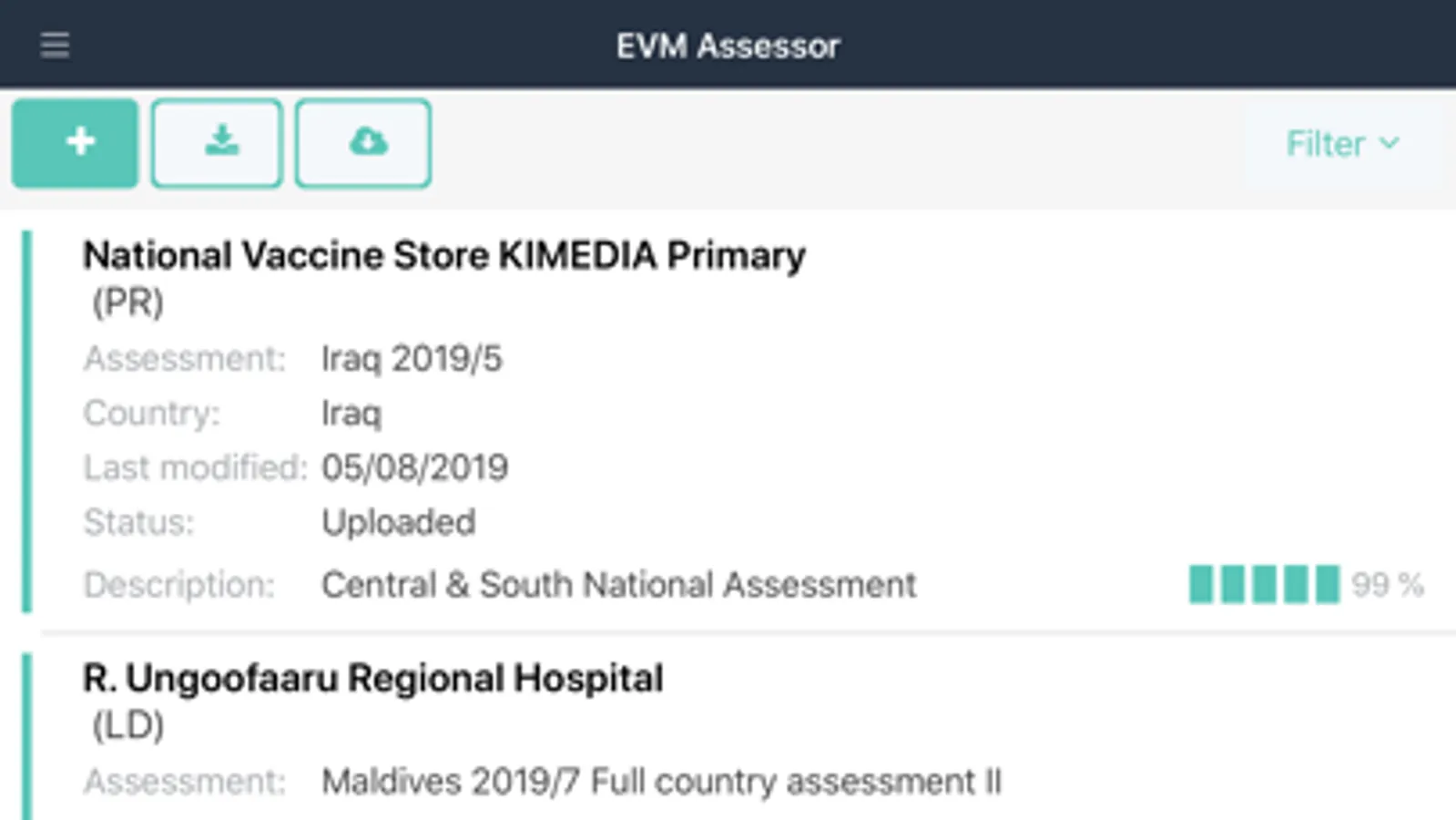The width and height of the screenshot is (1456, 820).
Task: Select the Iraq 2019/5 assessment value
Action: pos(411,359)
